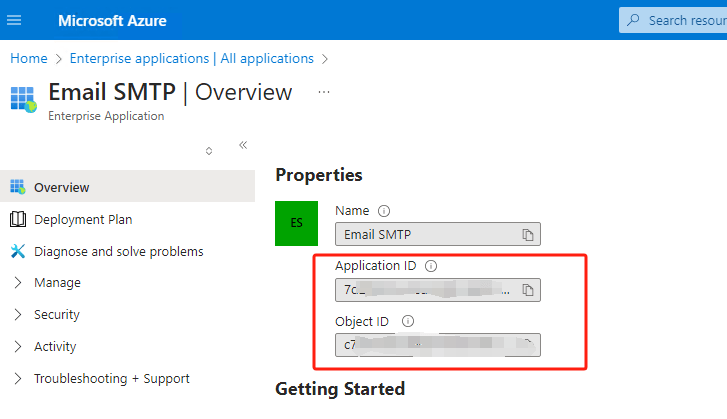Select Overview in the side menu

(x=61, y=187)
